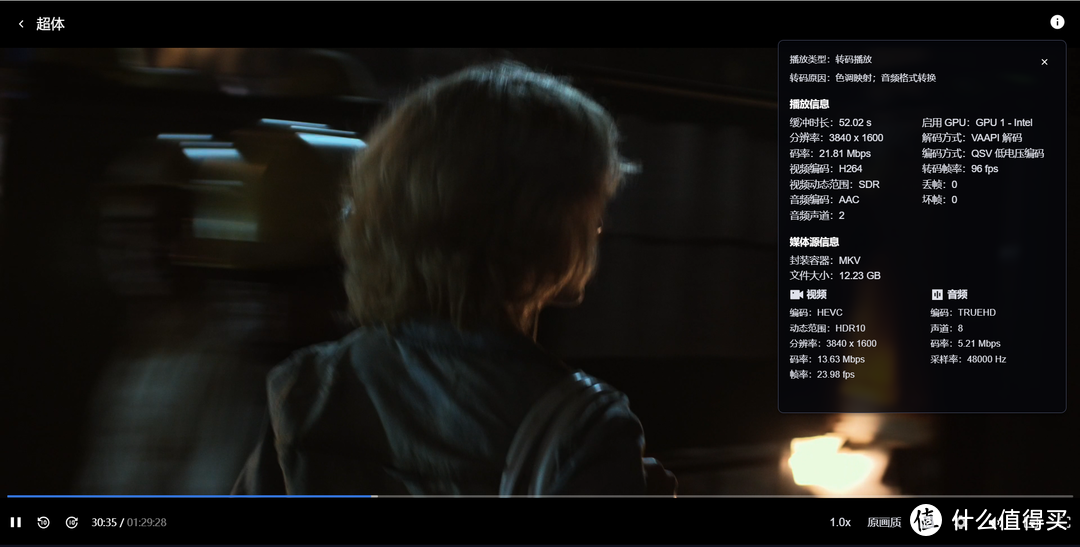Click the 30:35 current time display

pos(104,522)
